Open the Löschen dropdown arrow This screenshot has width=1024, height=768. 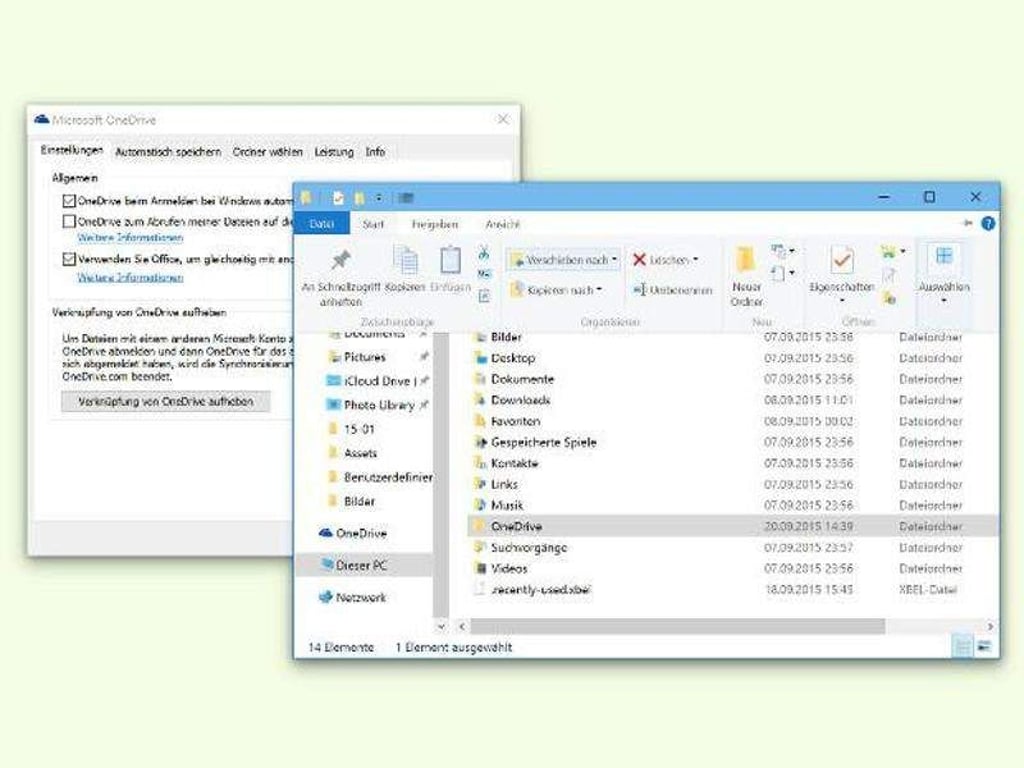[x=696, y=260]
